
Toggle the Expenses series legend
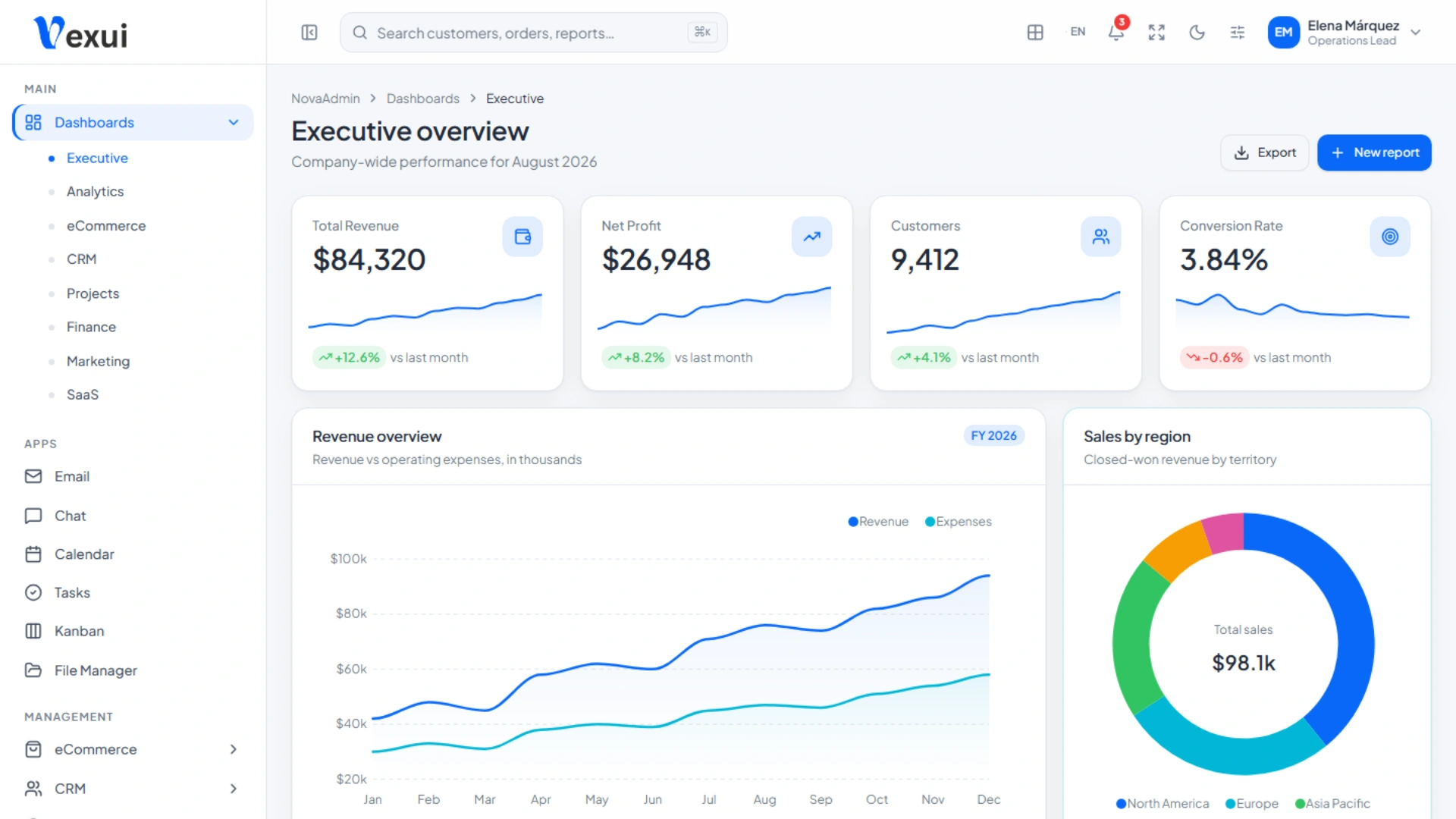[x=958, y=522]
